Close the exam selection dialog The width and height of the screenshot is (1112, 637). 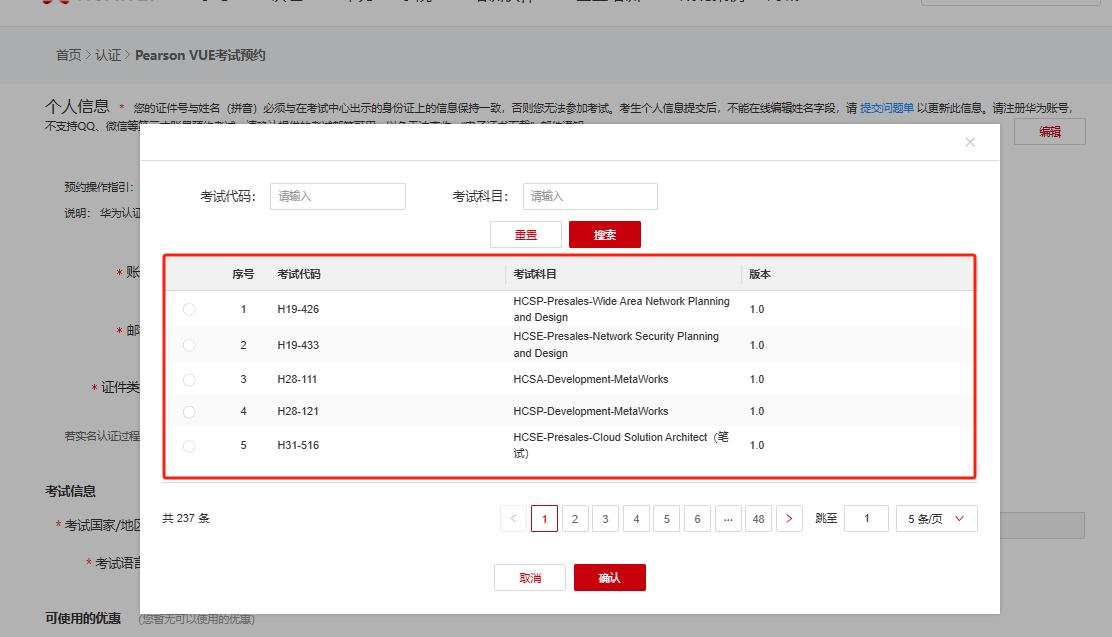[969, 143]
